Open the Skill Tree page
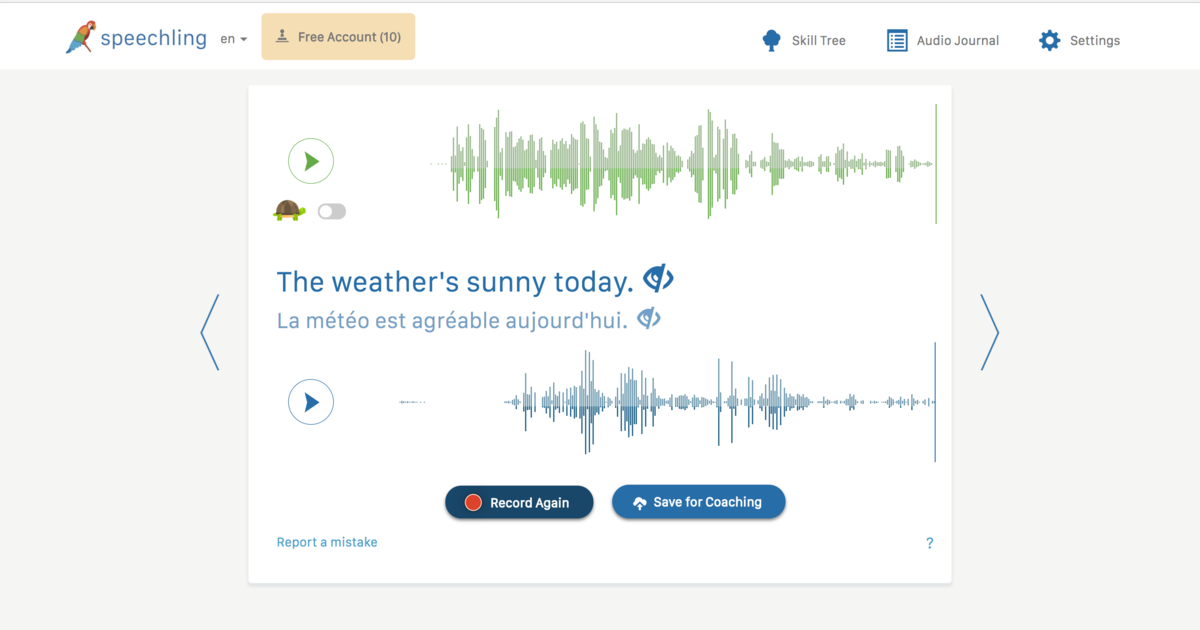 click(804, 41)
